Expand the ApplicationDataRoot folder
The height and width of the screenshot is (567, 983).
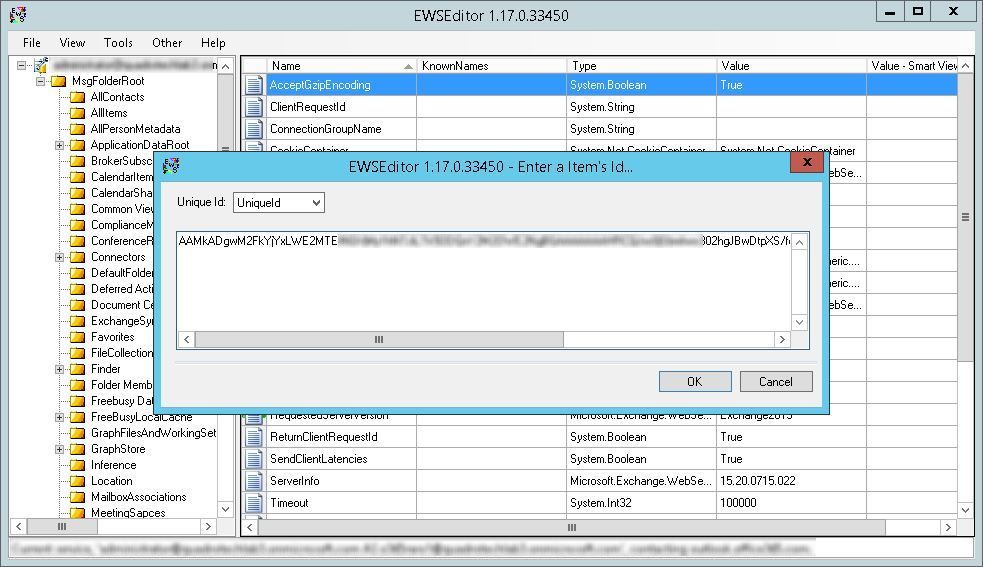pyautogui.click(x=59, y=145)
